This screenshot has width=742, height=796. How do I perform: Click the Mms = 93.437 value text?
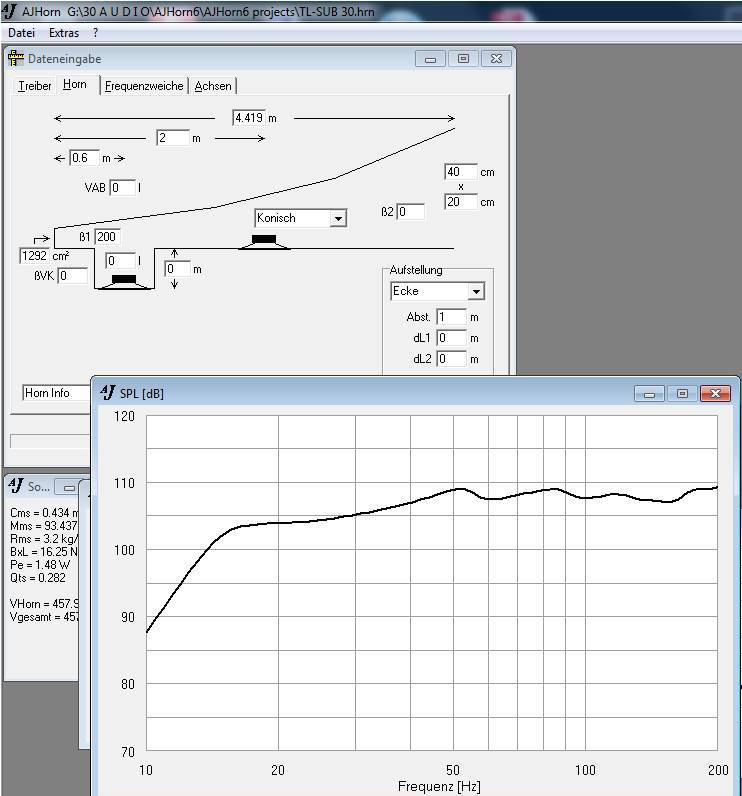tap(44, 525)
